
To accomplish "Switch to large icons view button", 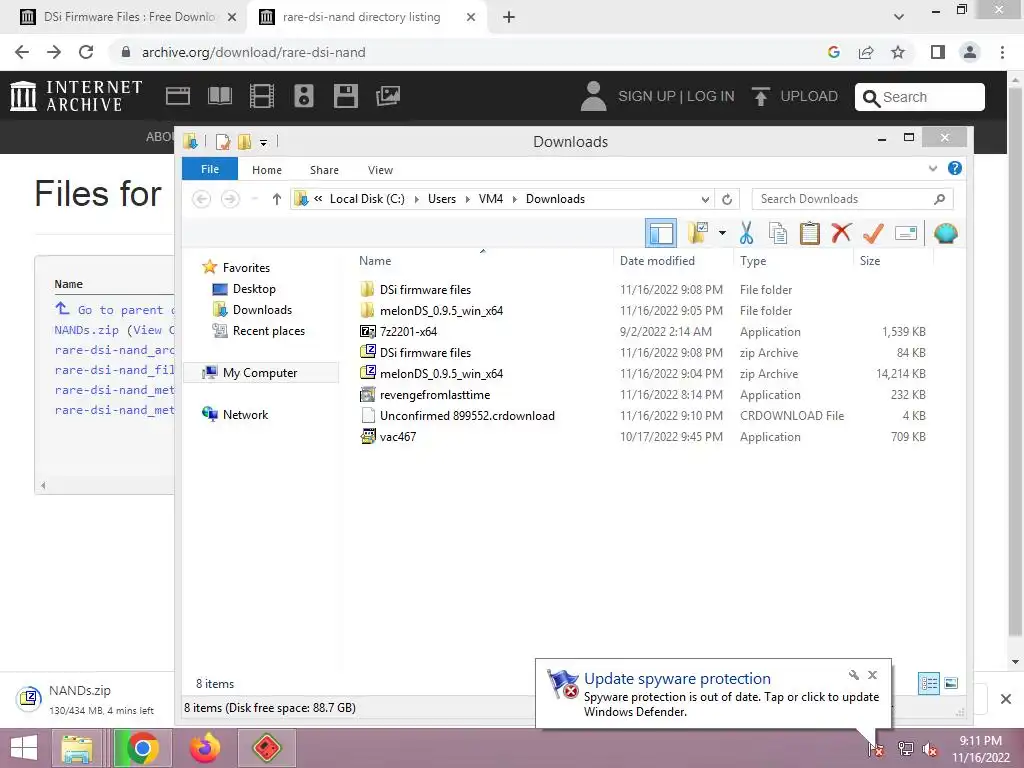I will (952, 684).
